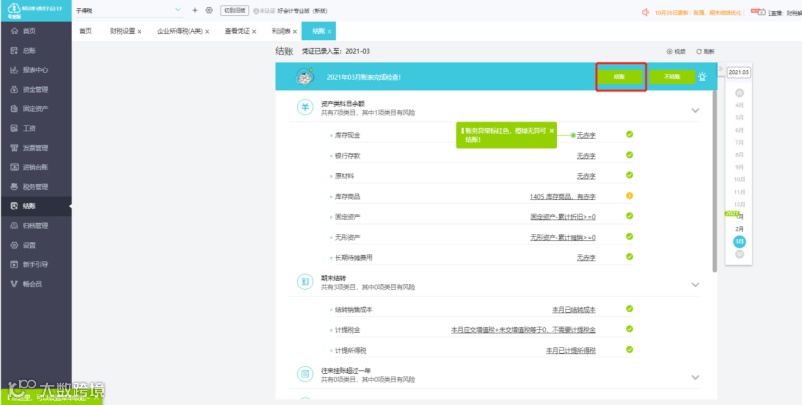The image size is (802, 405).
Task: Collapse the 往来挂账超过一年 section
Action: (x=695, y=377)
